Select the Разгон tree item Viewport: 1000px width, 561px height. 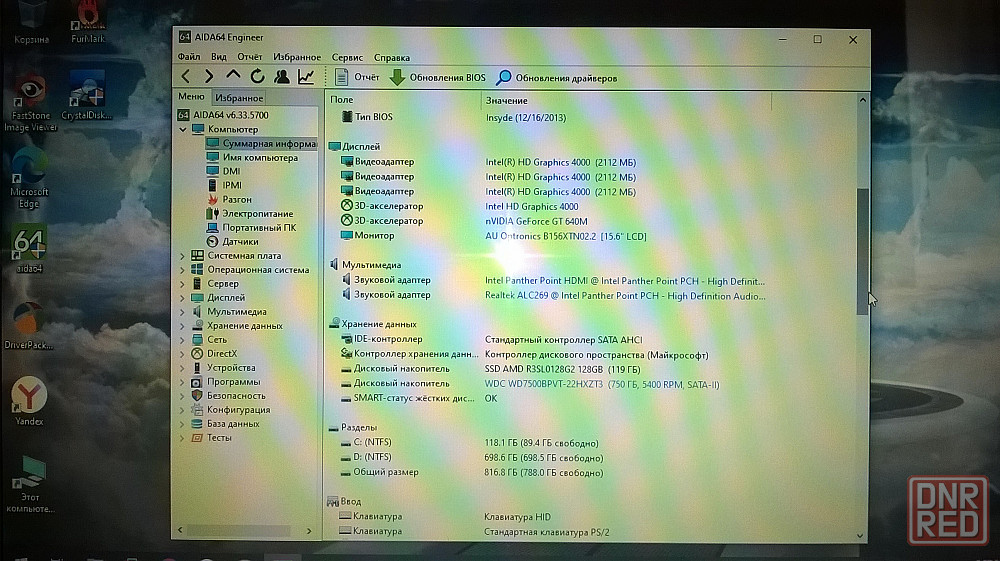point(229,200)
